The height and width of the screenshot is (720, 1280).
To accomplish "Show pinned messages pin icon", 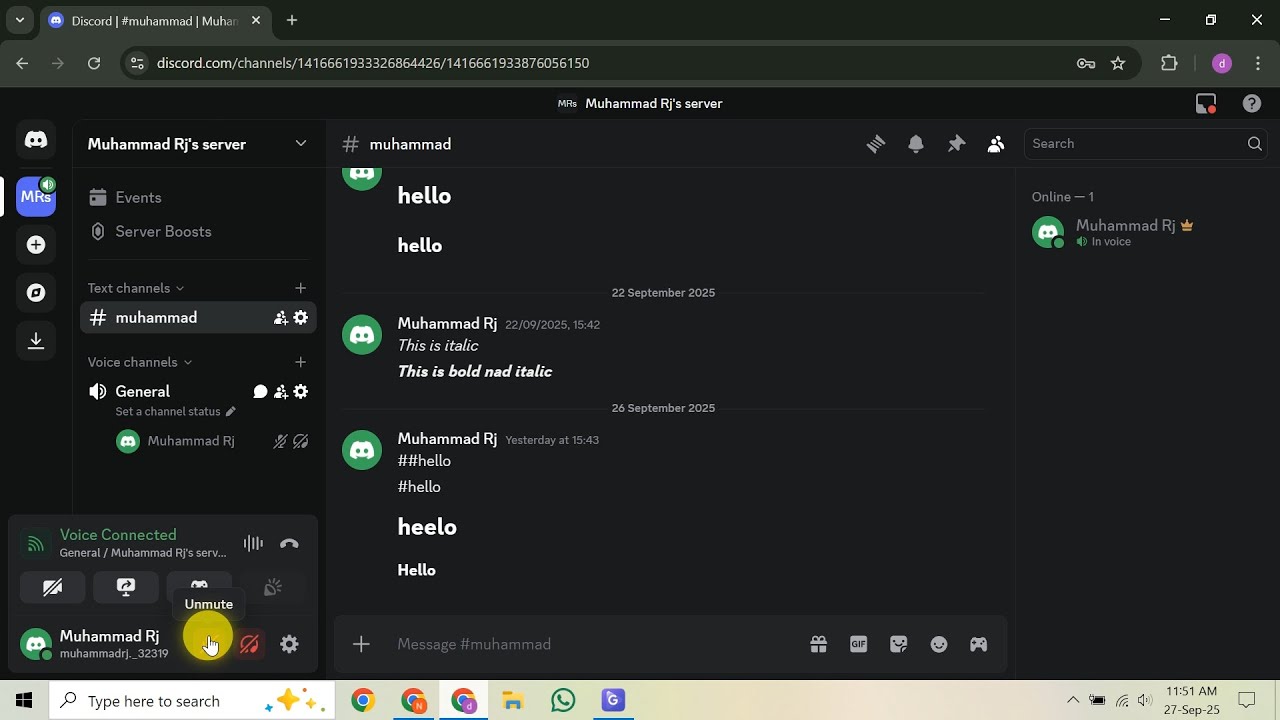I will point(956,144).
